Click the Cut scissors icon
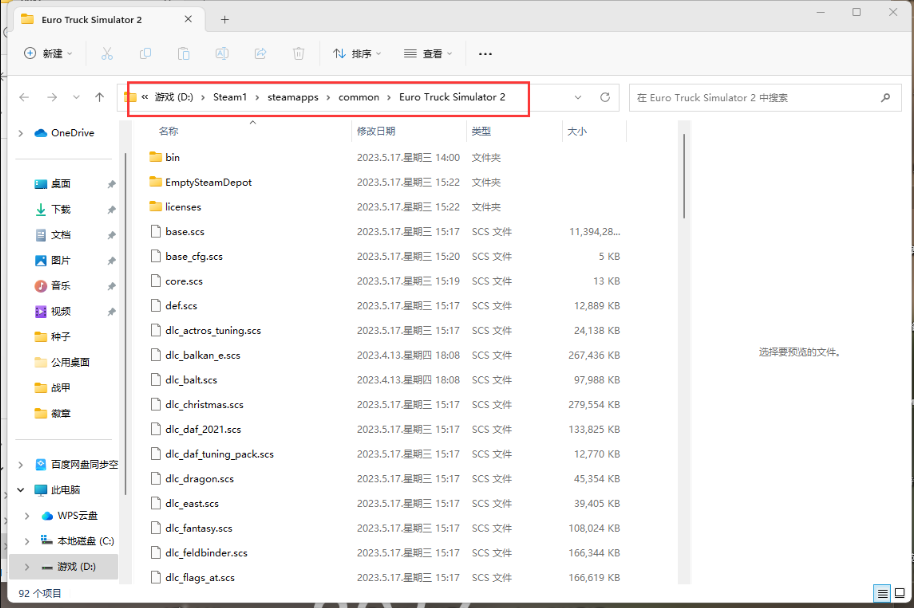Image resolution: width=914 pixels, height=608 pixels. coord(107,54)
